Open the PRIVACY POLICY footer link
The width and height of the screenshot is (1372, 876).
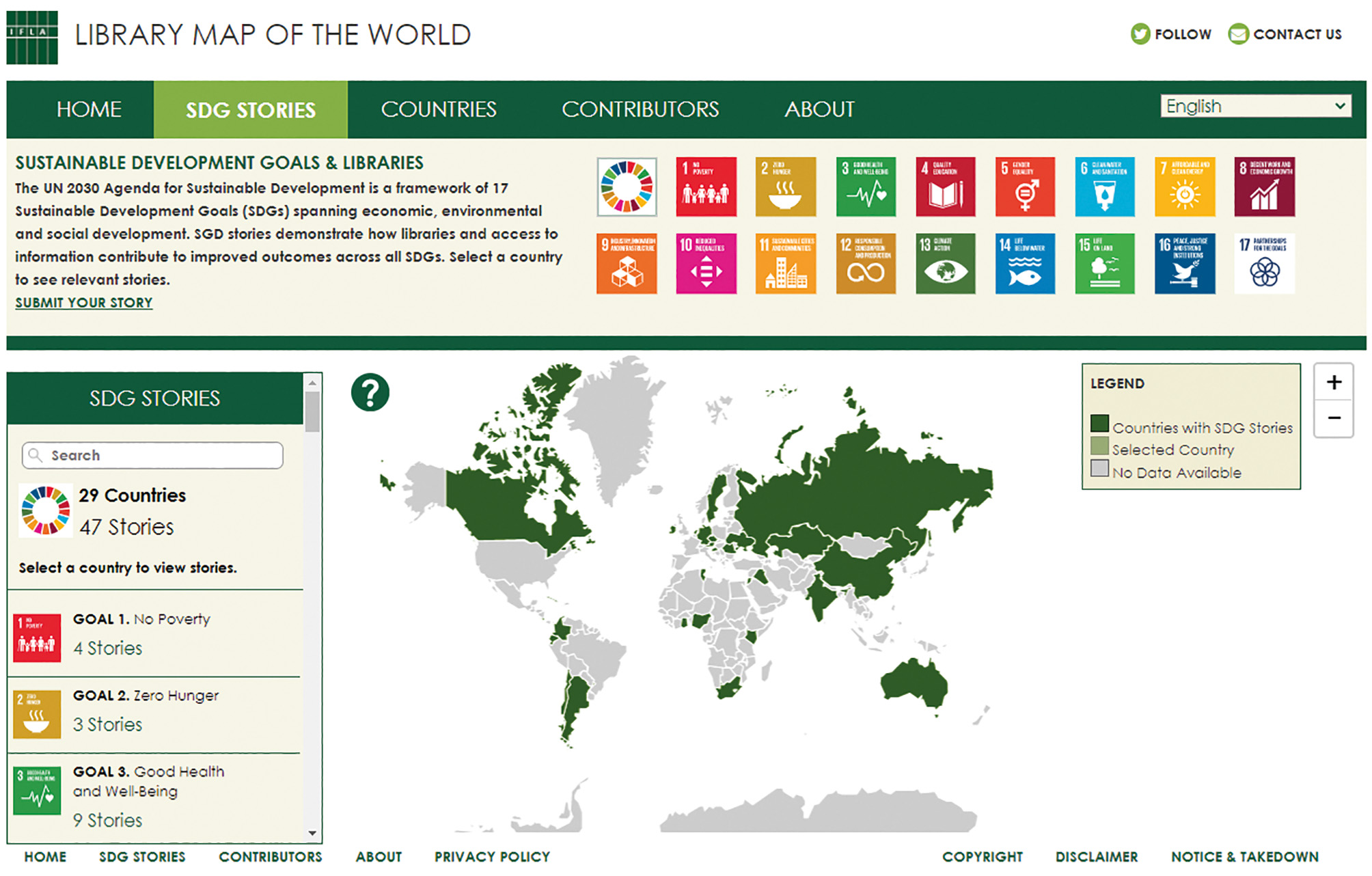(x=491, y=856)
